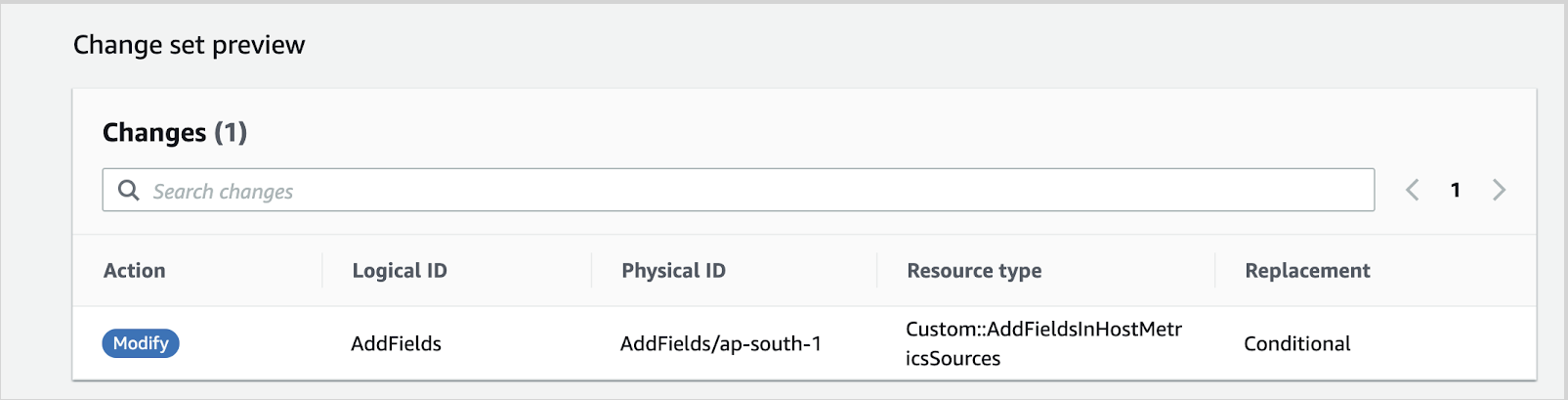The width and height of the screenshot is (1568, 400).
Task: Click the Search changes input field
Action: tap(742, 191)
